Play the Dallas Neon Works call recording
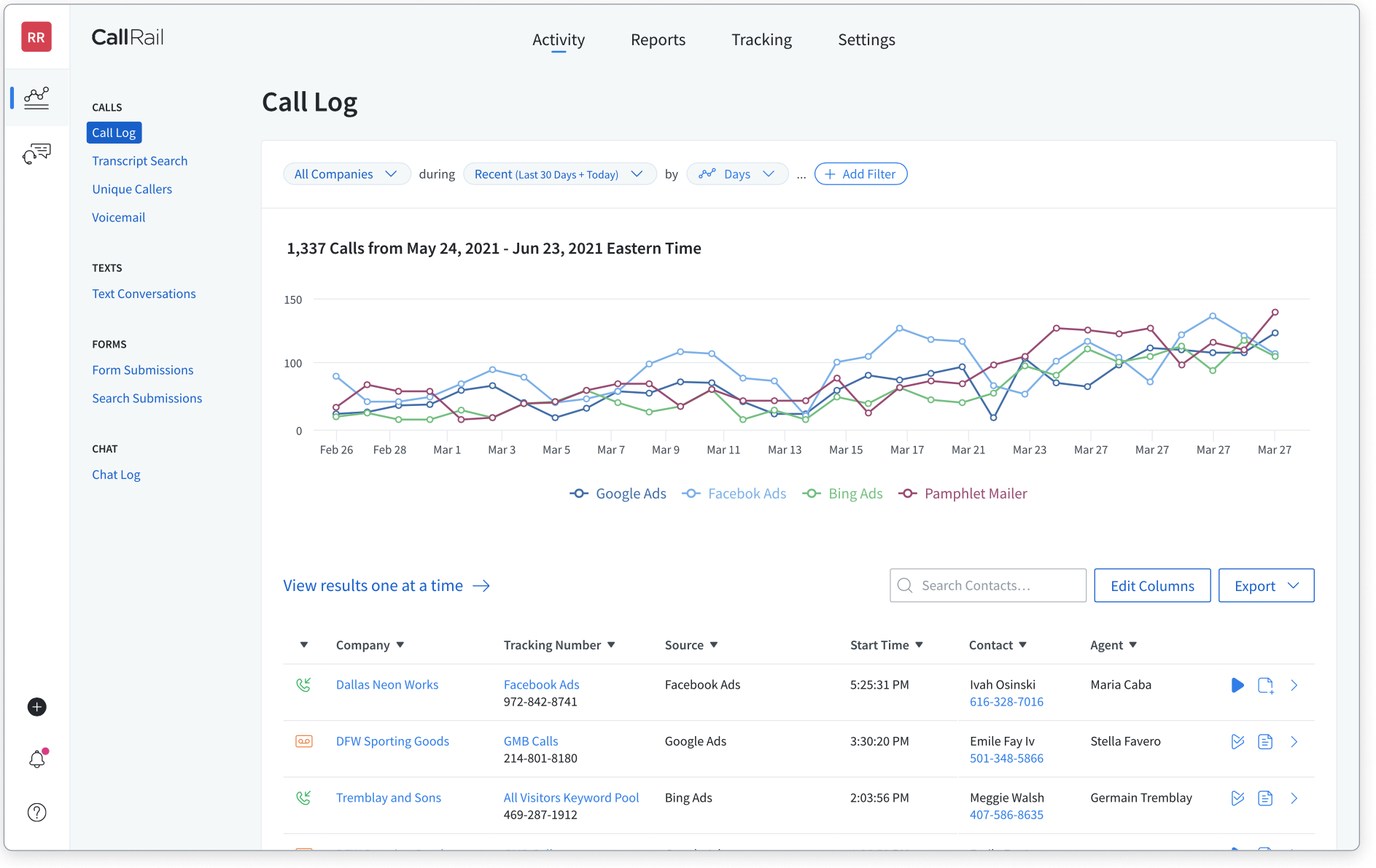 click(x=1237, y=685)
